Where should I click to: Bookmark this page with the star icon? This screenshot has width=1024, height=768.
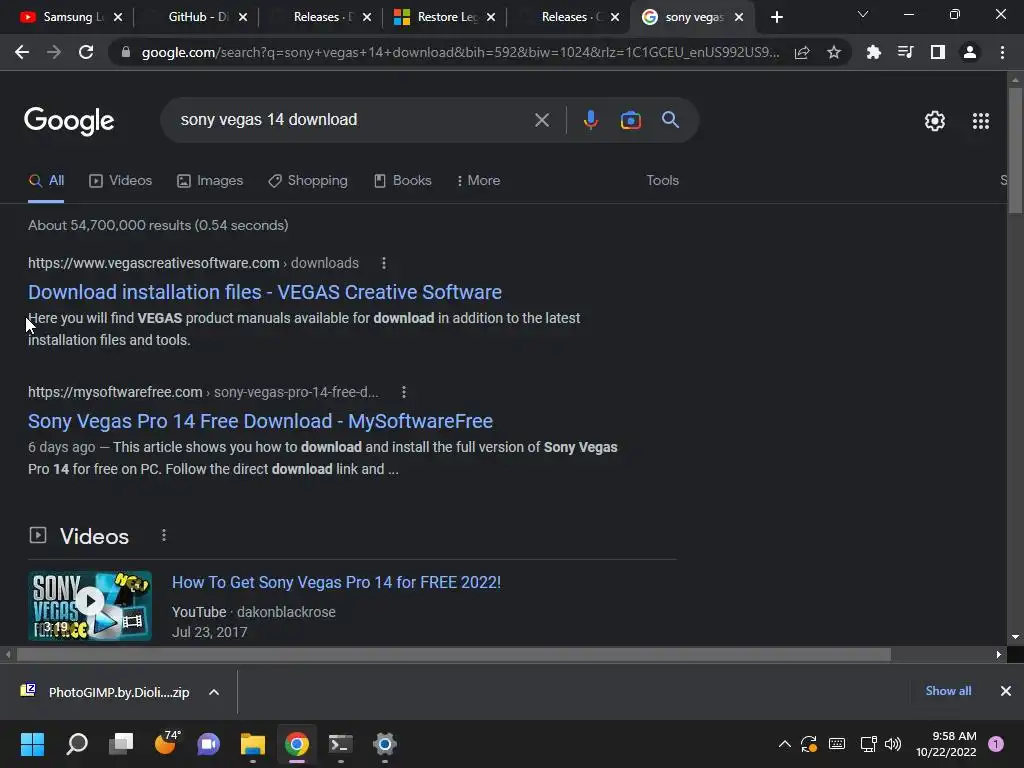833,52
